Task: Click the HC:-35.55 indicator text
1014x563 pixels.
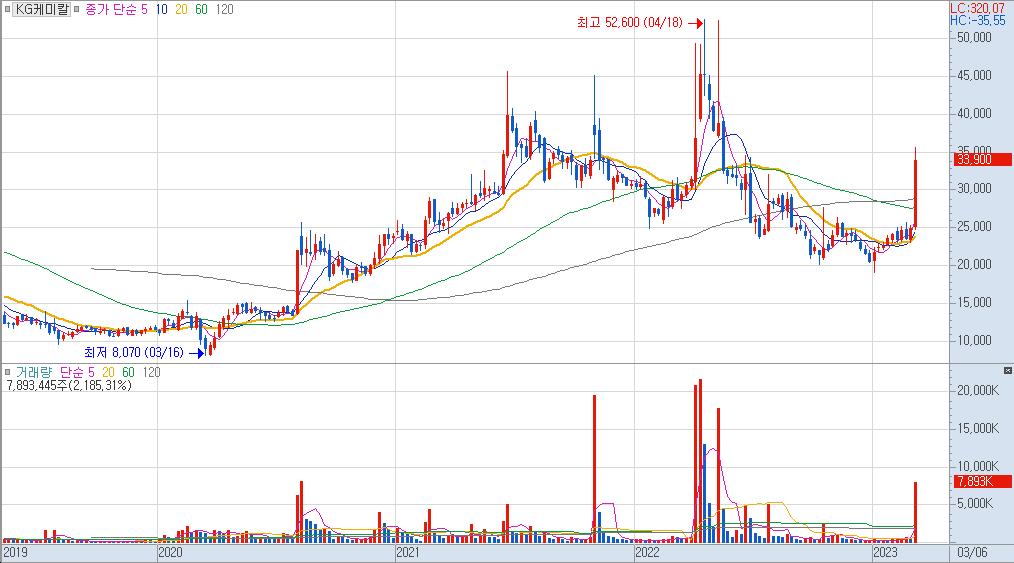Action: pyautogui.click(x=977, y=21)
